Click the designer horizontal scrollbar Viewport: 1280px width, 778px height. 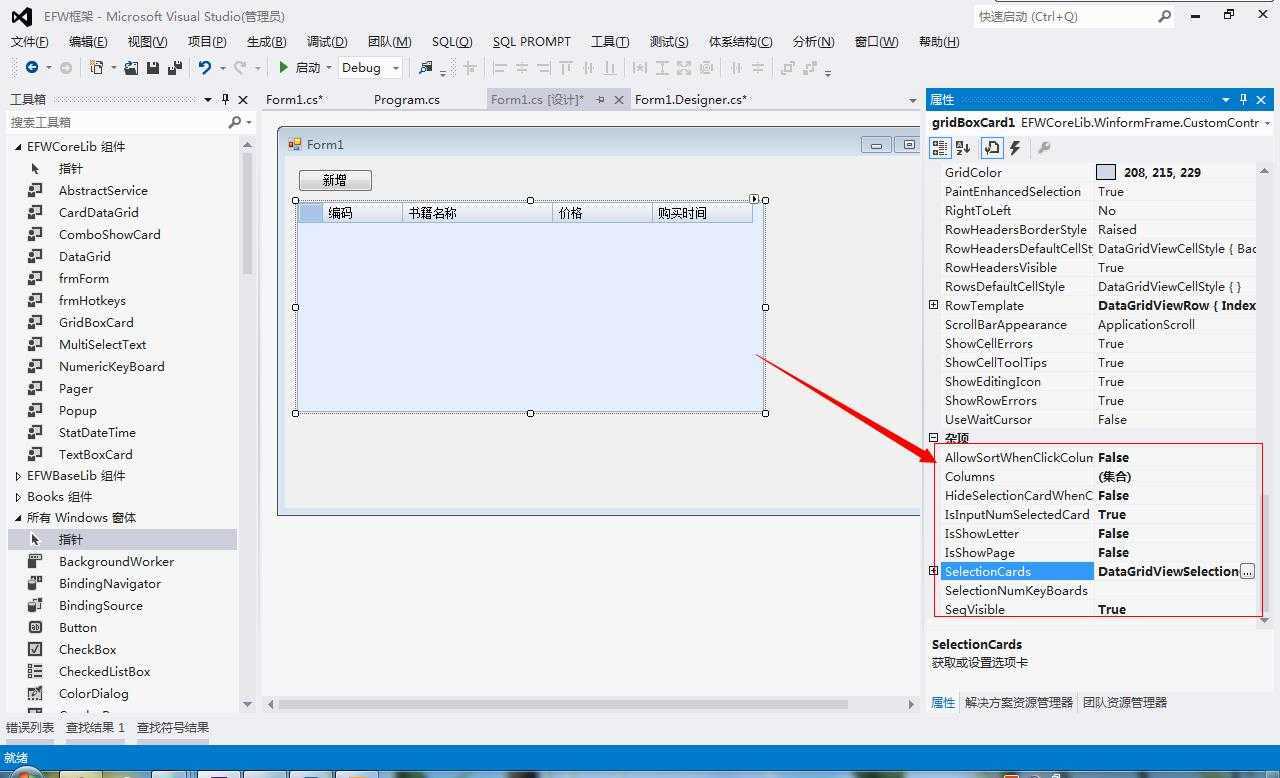click(563, 704)
